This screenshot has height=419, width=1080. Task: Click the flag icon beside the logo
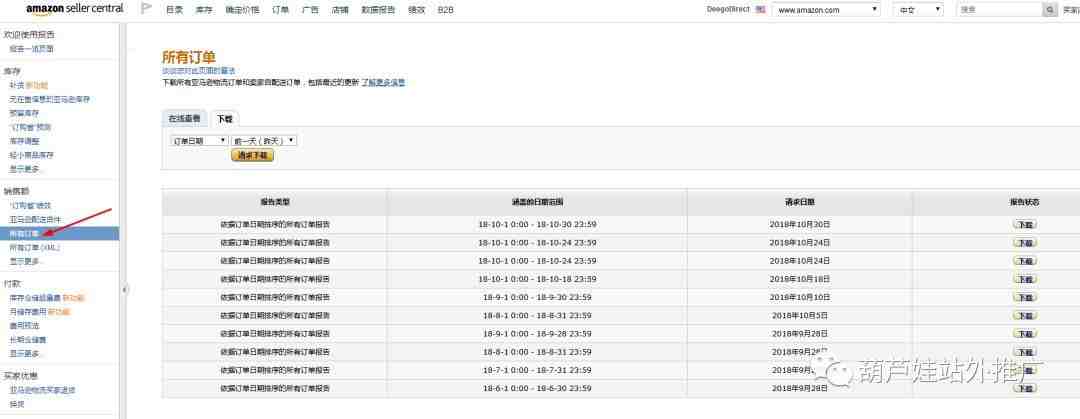[145, 9]
